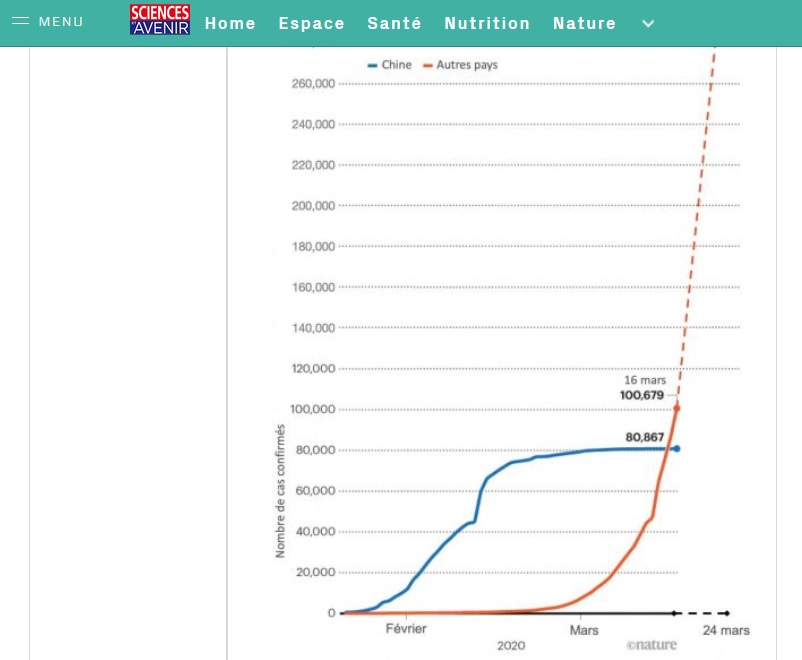Expand more categories with the chevron arrow

pos(648,23)
